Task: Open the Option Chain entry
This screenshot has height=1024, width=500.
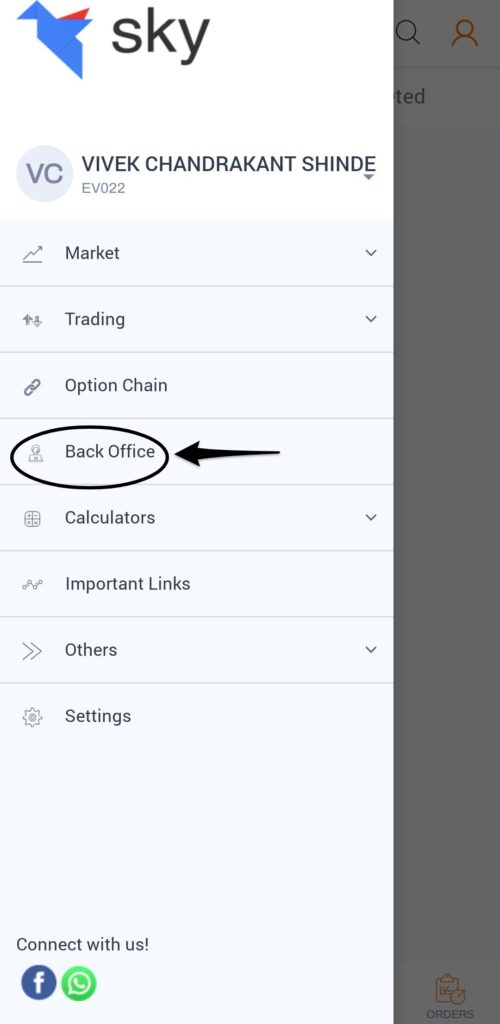Action: point(196,385)
